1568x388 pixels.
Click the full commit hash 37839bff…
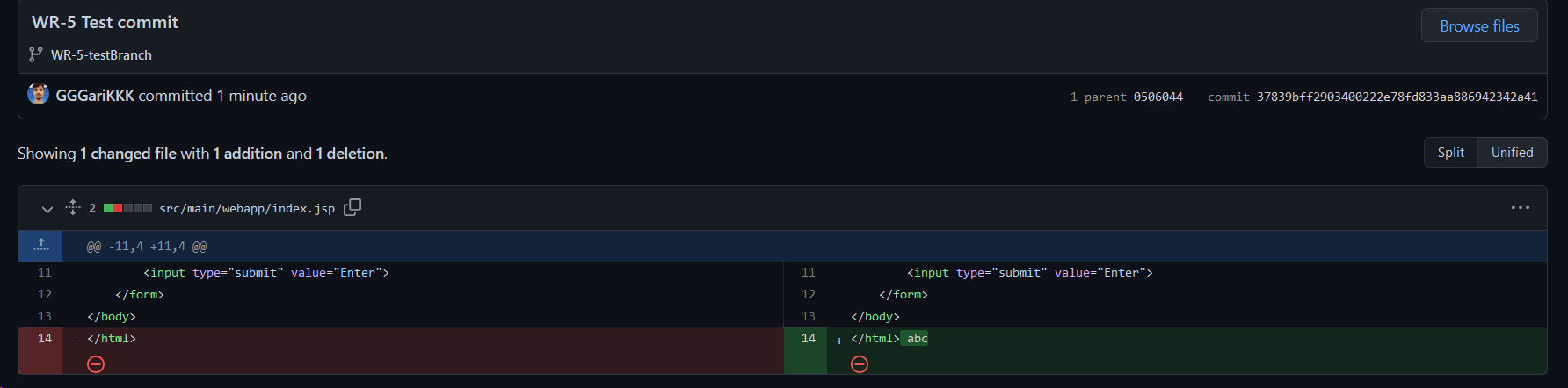tap(1397, 97)
